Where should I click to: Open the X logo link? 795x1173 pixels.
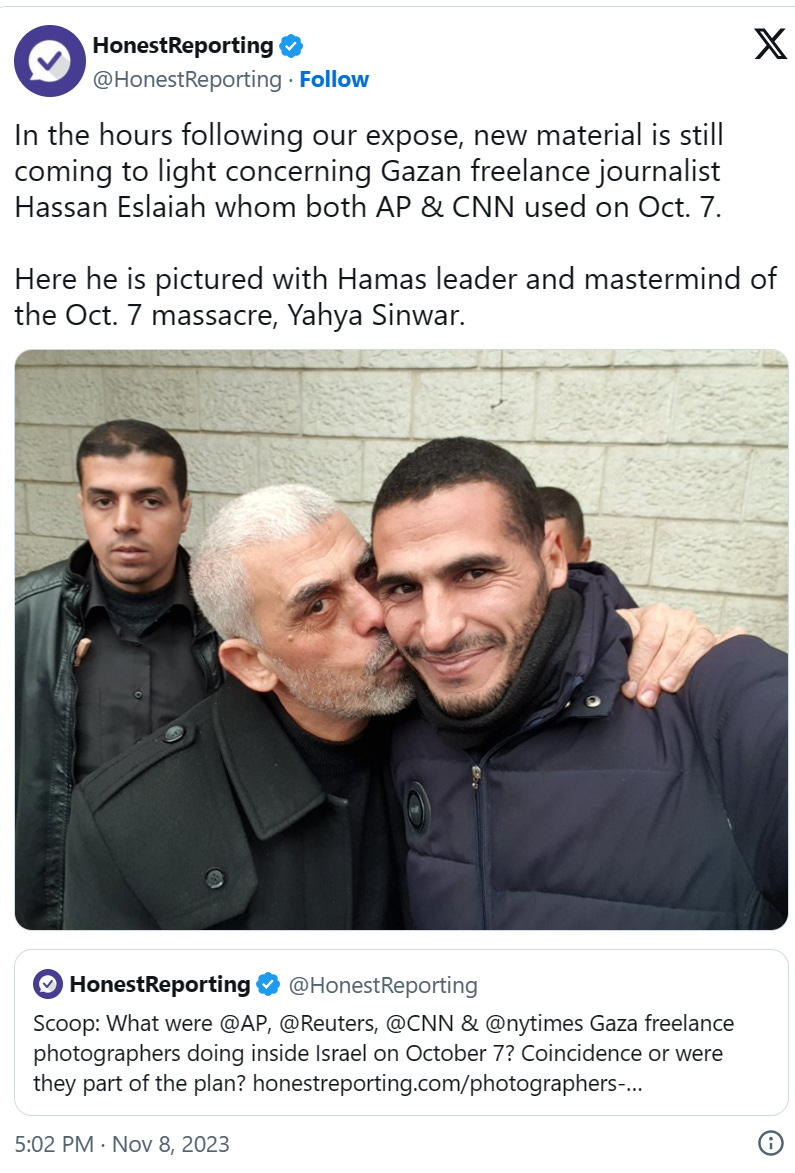[x=770, y=44]
